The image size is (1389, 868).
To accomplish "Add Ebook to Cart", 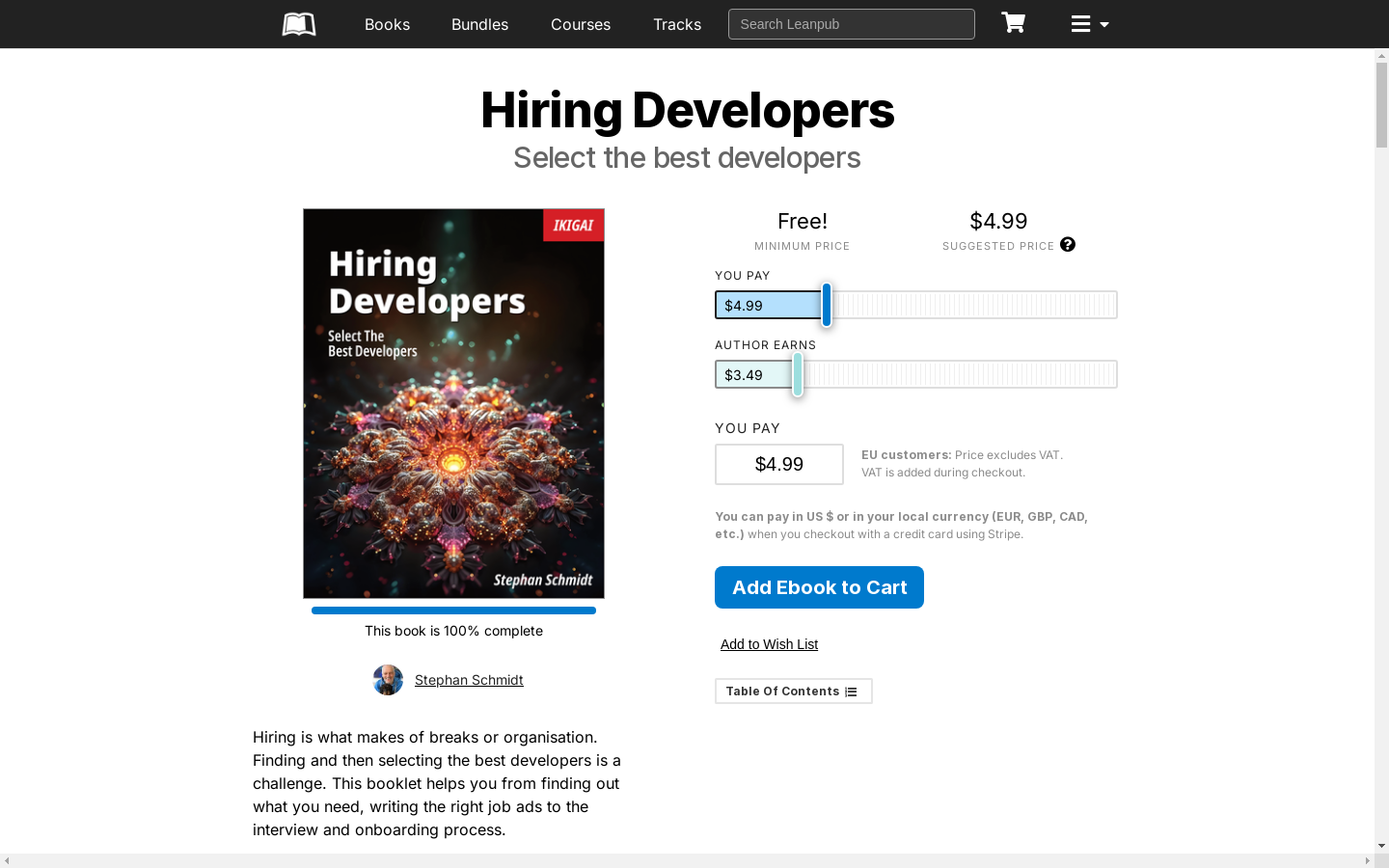I will tap(819, 587).
